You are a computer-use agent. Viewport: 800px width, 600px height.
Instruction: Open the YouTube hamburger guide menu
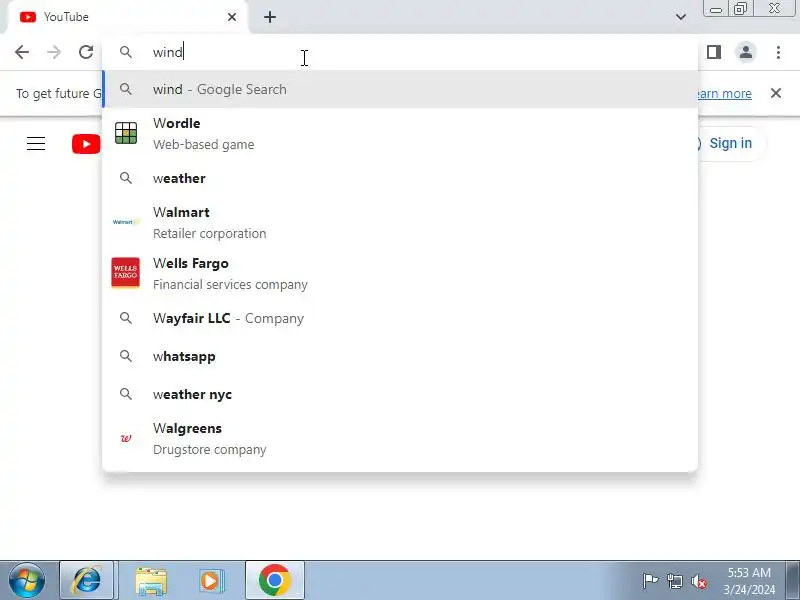coord(36,143)
